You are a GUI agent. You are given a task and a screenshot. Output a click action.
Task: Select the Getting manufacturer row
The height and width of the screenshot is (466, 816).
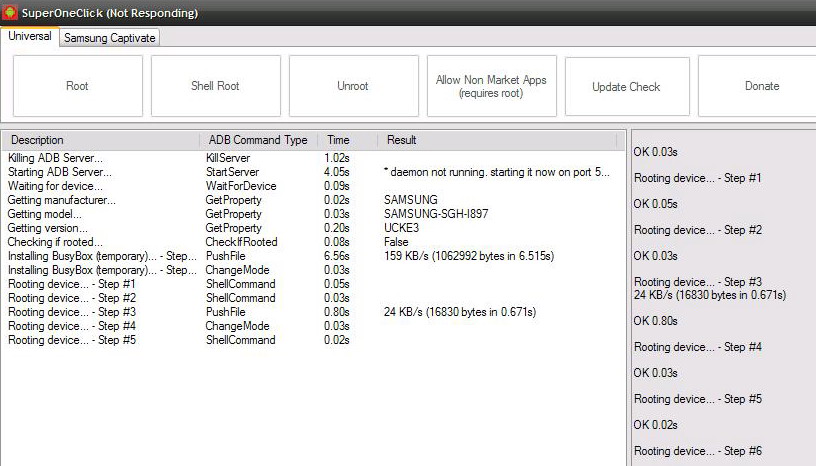(312, 200)
